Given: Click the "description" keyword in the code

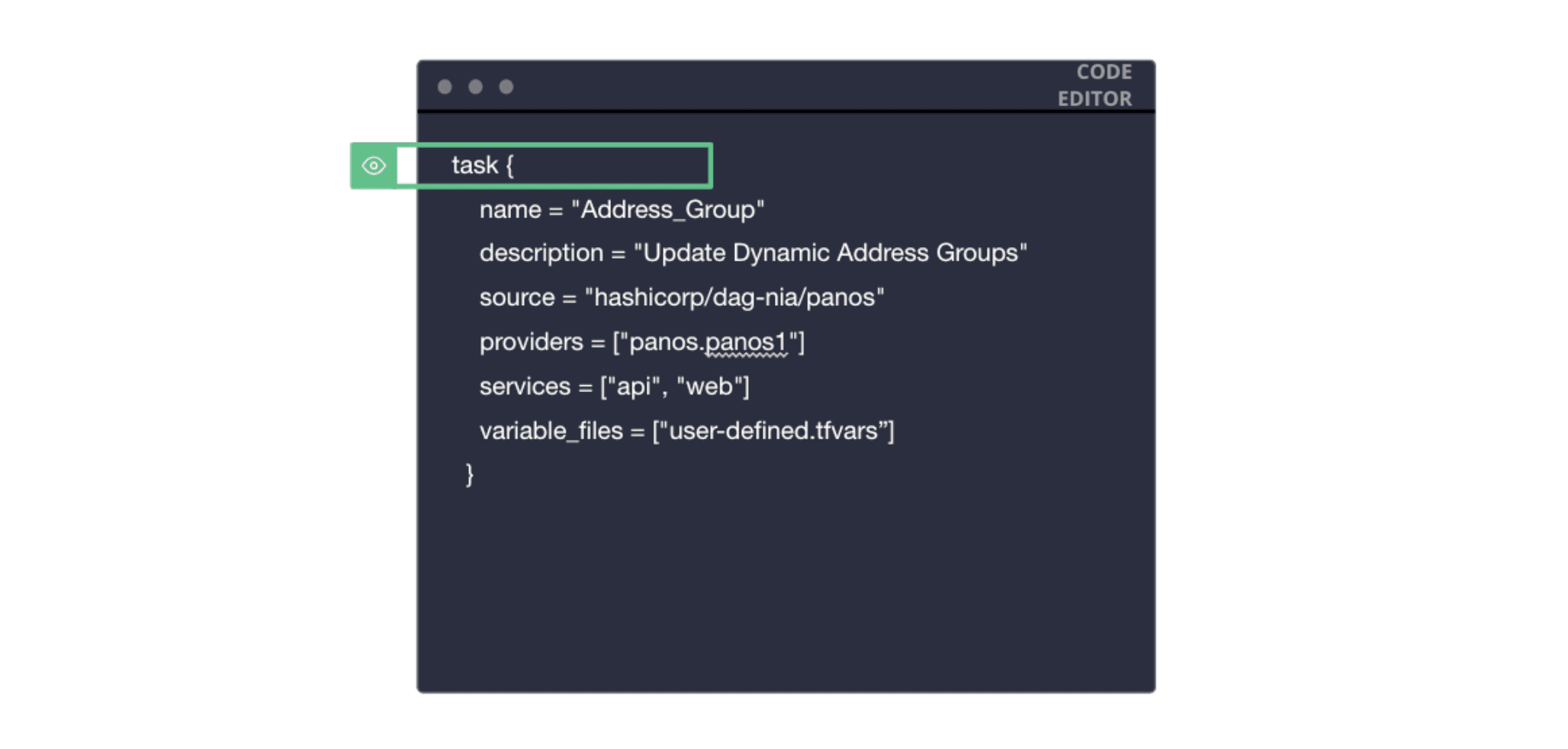Looking at the screenshot, I should (541, 253).
